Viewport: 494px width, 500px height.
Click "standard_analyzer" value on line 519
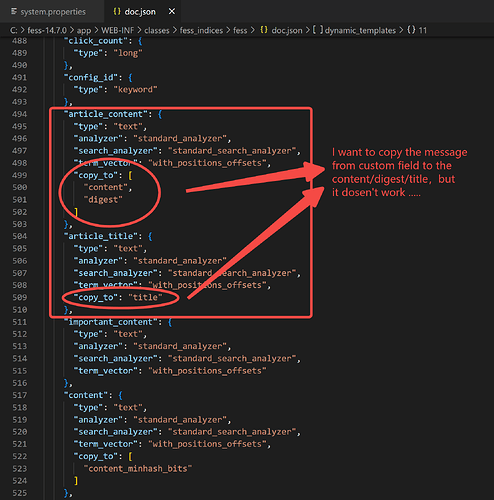coord(180,420)
